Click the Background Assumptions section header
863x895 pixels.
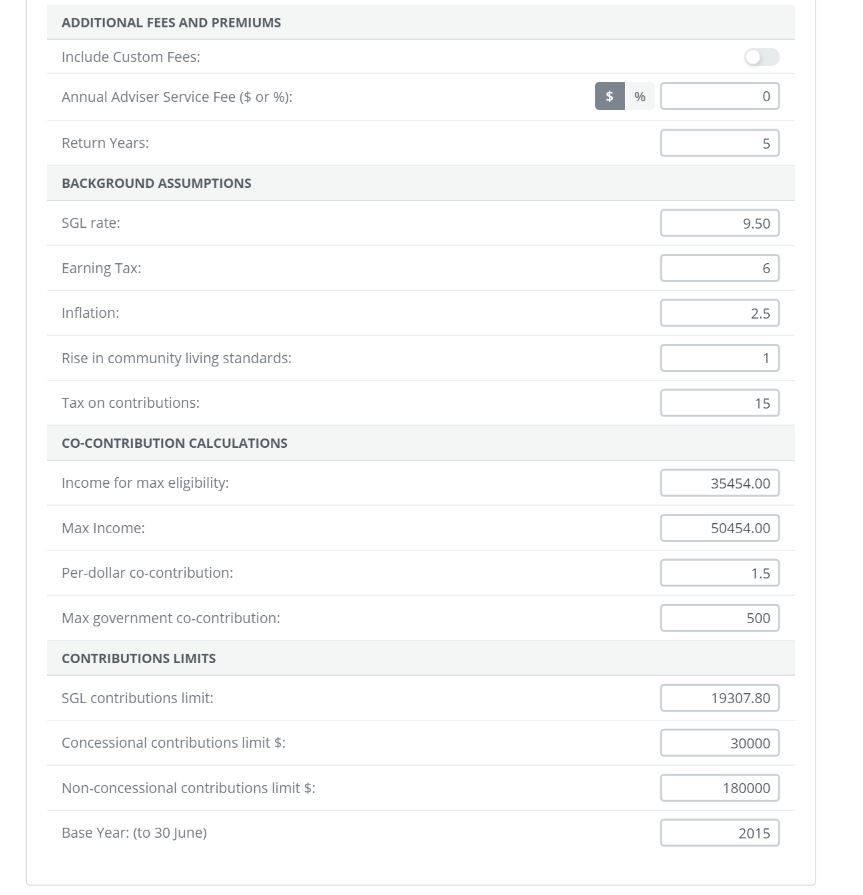click(x=157, y=183)
